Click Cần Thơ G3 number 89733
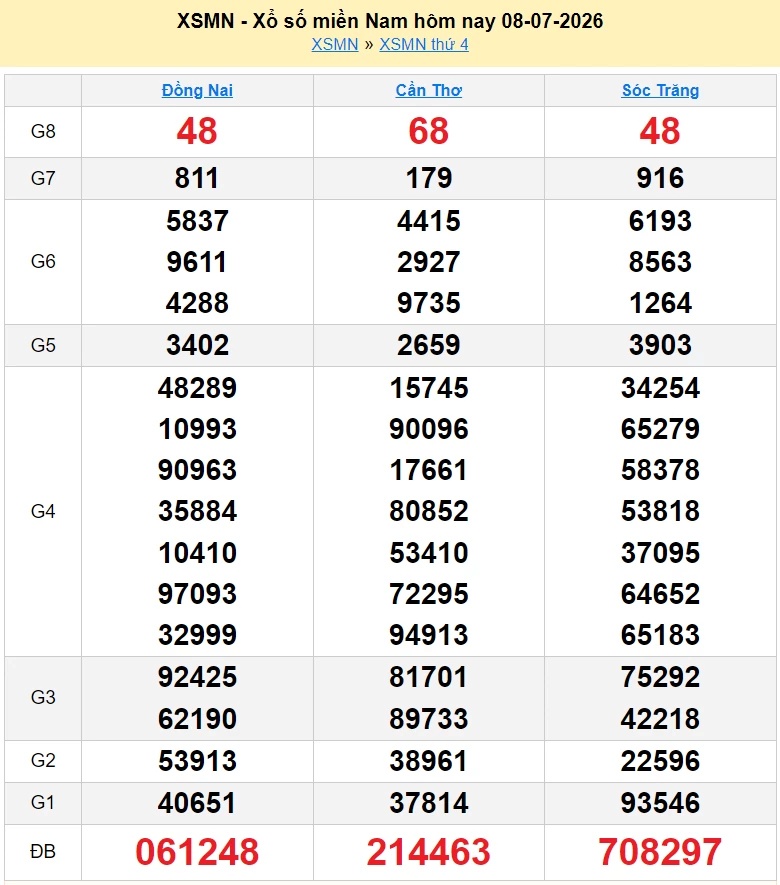The width and height of the screenshot is (780, 885). click(x=429, y=719)
